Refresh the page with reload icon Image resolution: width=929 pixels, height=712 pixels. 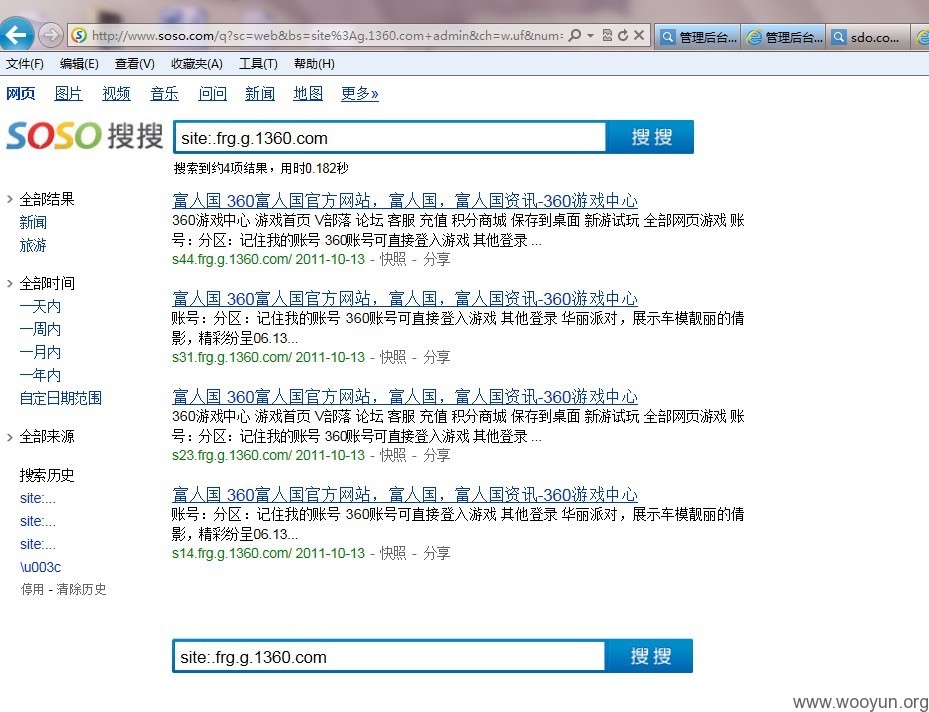coord(622,36)
